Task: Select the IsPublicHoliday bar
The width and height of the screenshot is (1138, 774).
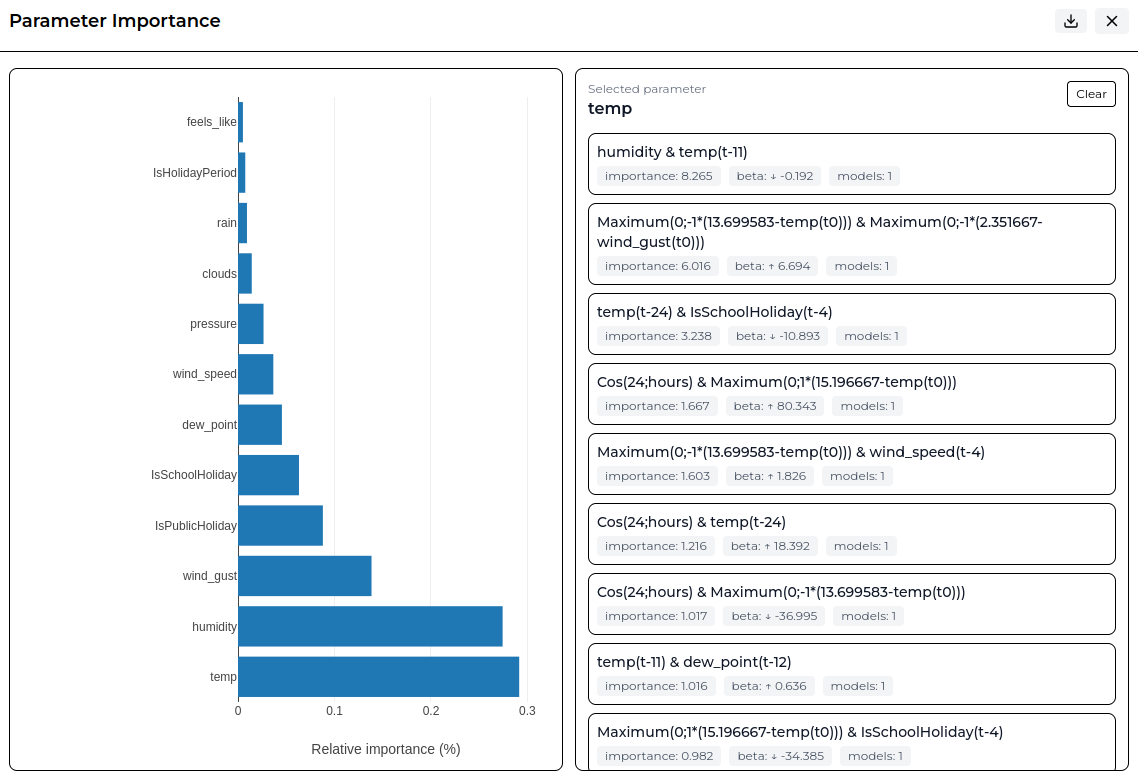Action: [x=281, y=525]
